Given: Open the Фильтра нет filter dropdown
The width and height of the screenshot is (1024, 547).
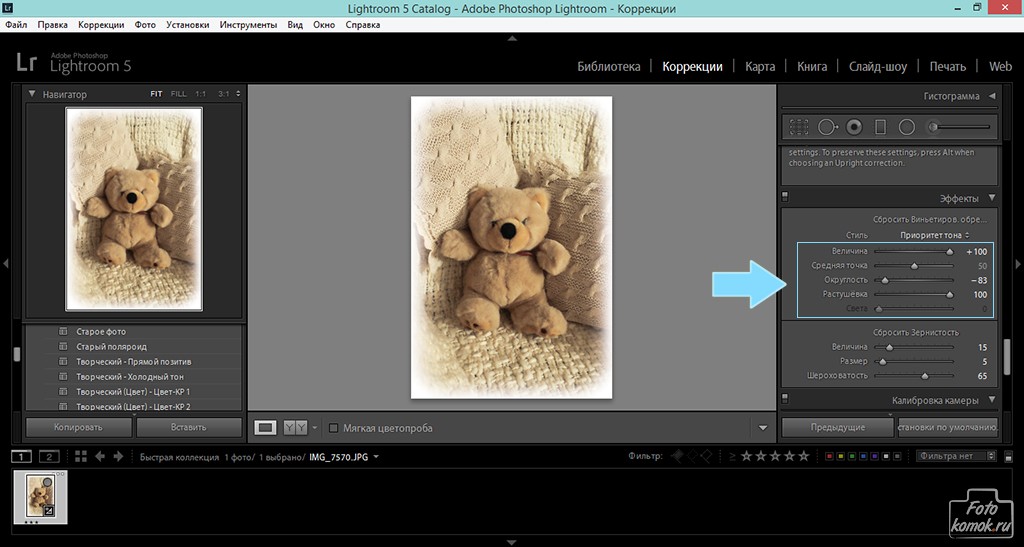Looking at the screenshot, I should [956, 456].
